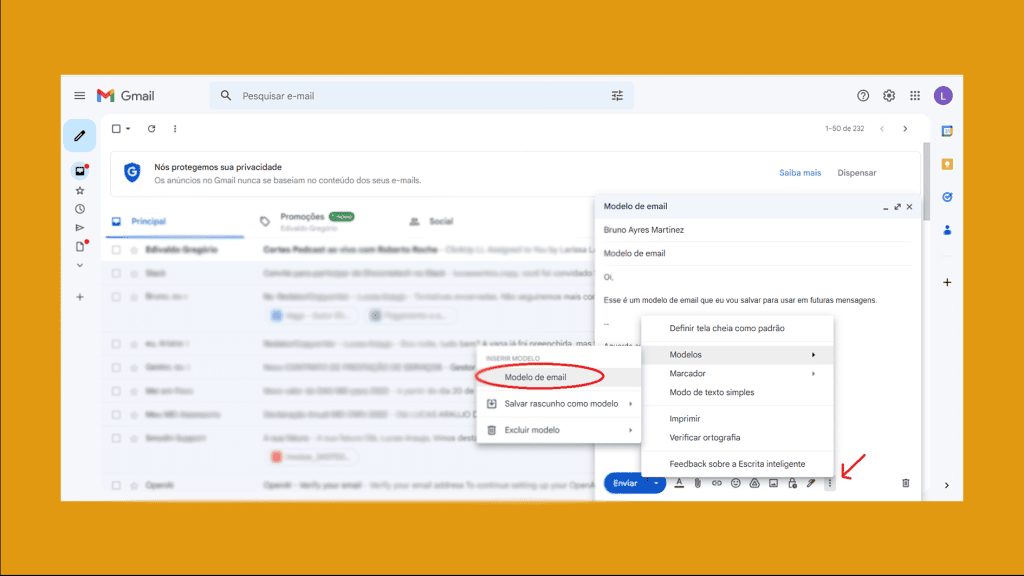Viewport: 1024px width, 576px height.
Task: Dismiss the privacy banner via Dispensar
Action: pos(856,172)
